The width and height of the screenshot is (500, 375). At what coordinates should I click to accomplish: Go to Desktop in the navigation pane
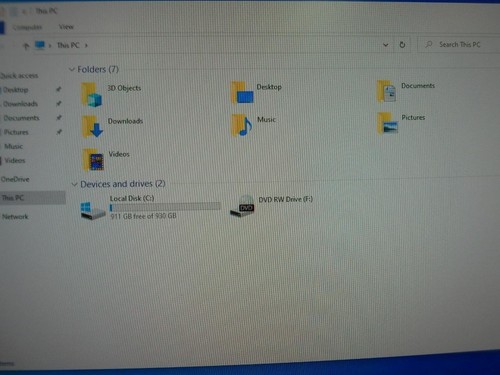(x=15, y=90)
